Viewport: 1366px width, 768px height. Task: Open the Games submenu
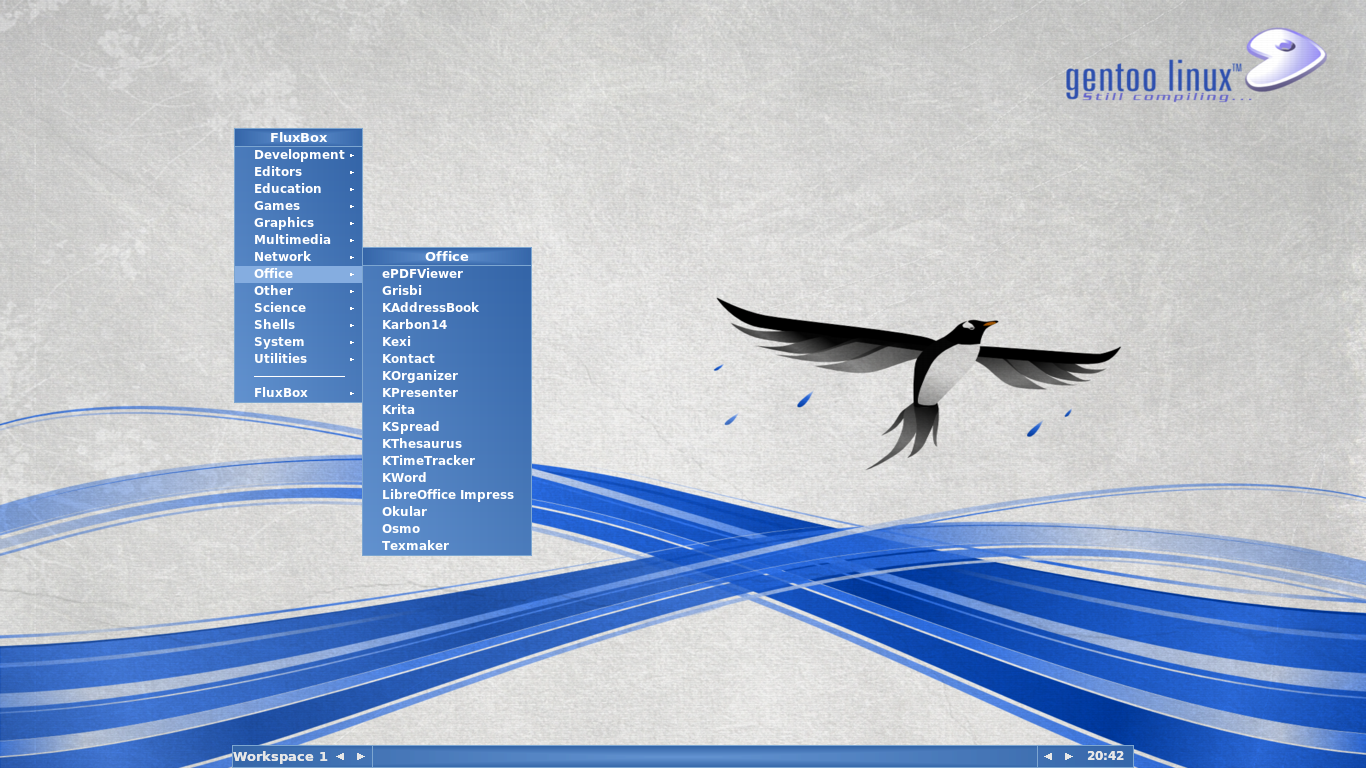298,206
